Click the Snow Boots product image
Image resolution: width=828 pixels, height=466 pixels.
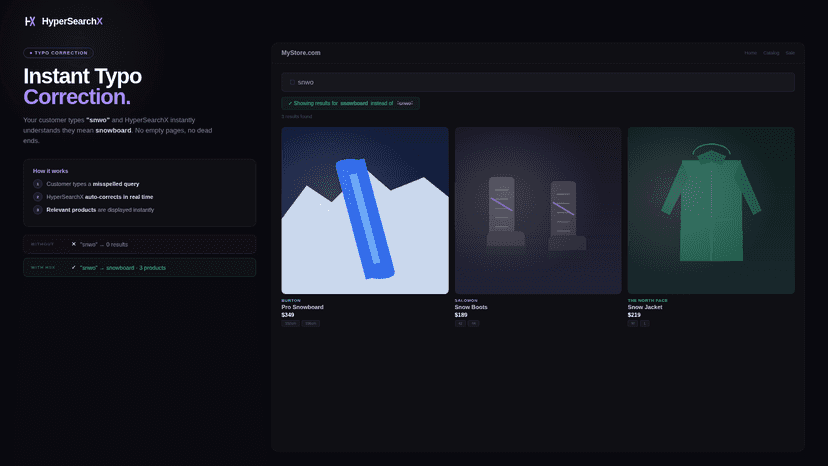coord(538,210)
